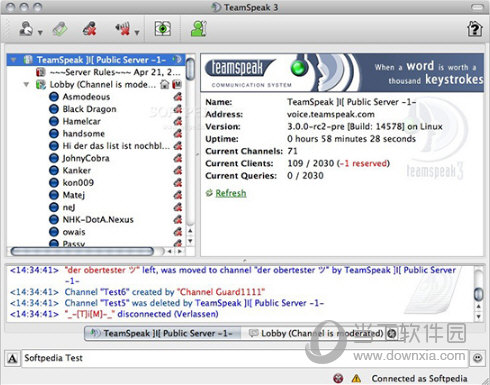Select user handsome
The width and height of the screenshot is (490, 385).
click(84, 134)
